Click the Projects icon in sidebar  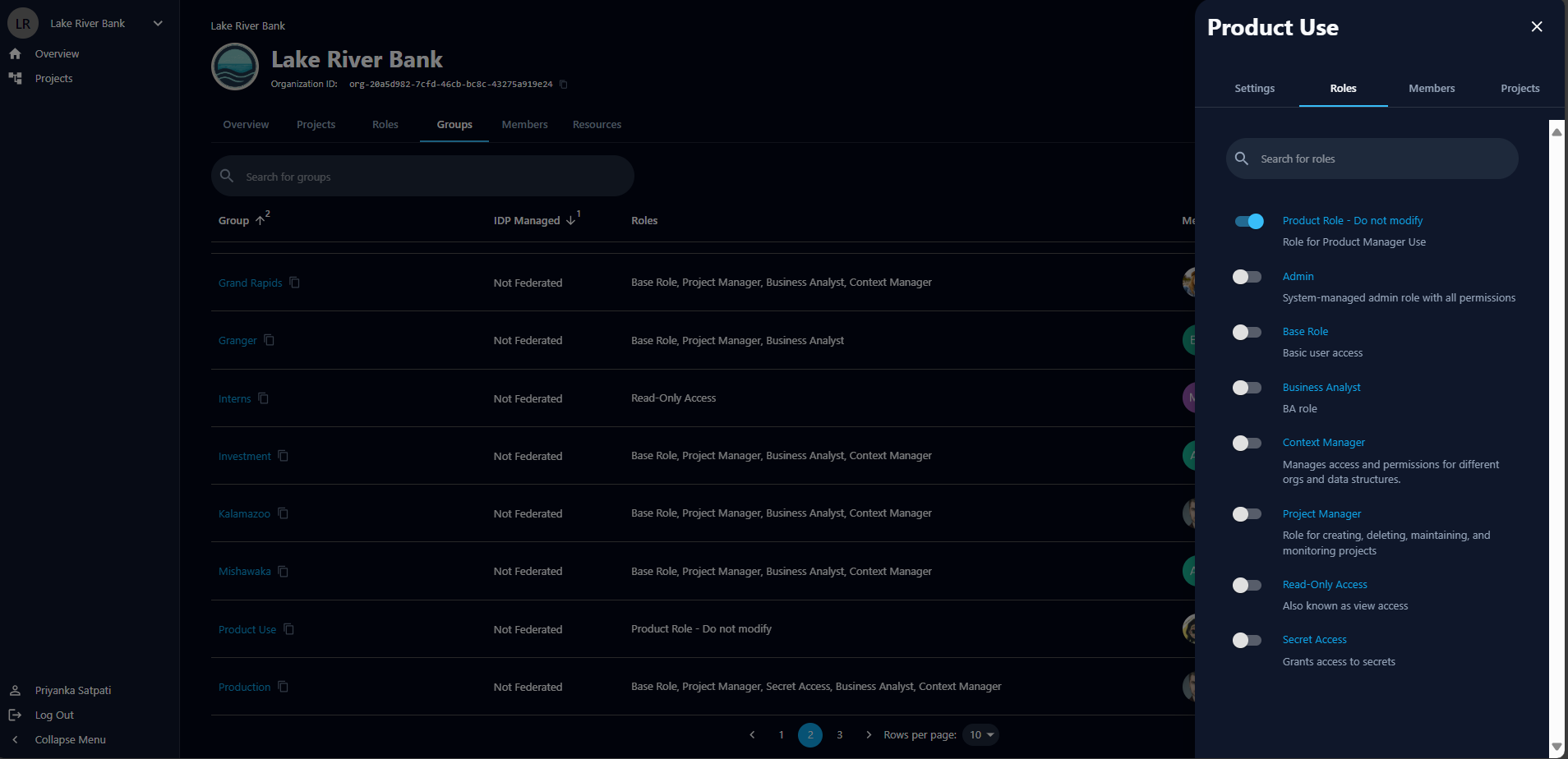pyautogui.click(x=15, y=78)
